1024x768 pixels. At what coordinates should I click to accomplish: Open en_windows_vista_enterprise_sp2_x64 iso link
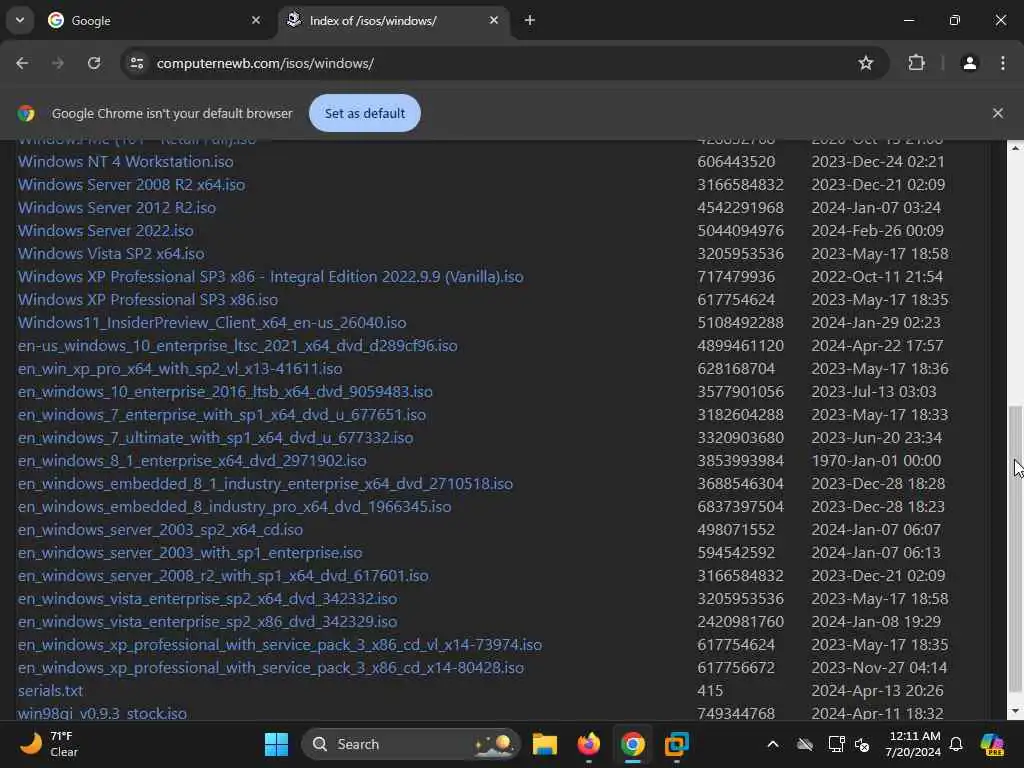(207, 598)
